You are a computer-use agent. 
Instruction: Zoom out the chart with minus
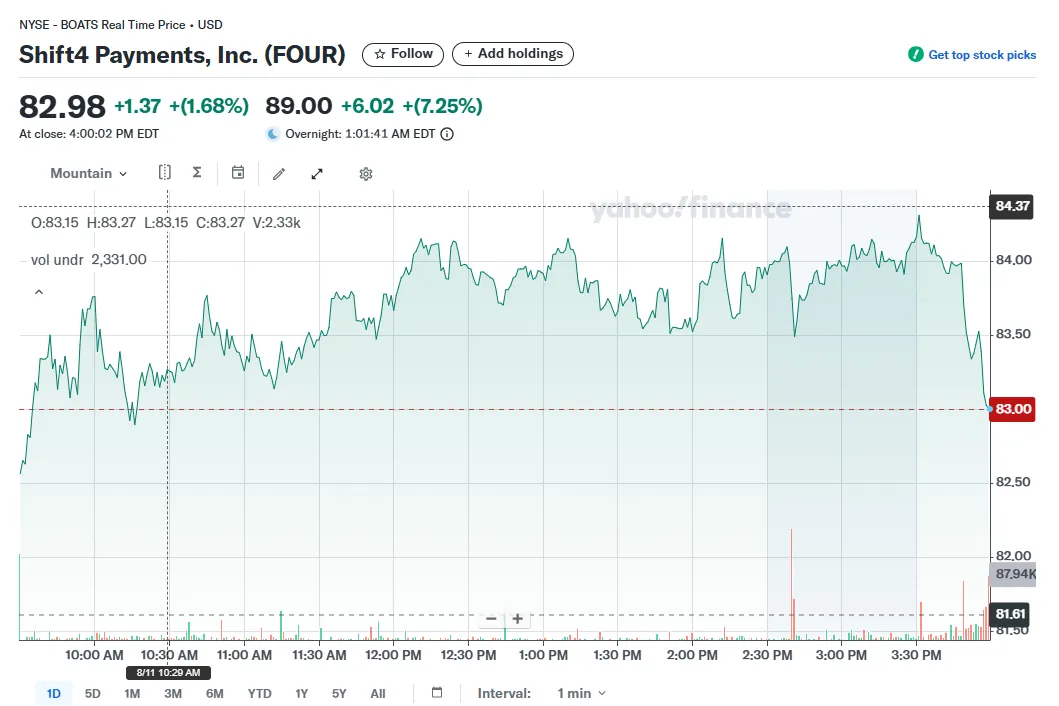click(491, 619)
